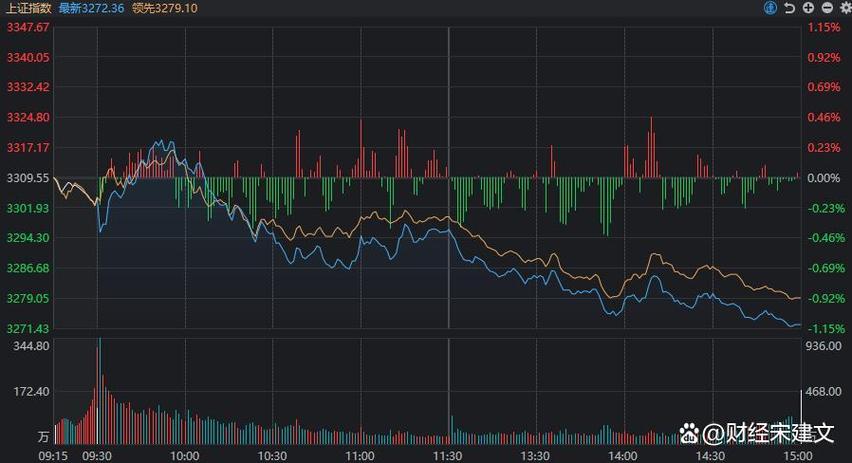Click the blue anchor icon in top toolbar
The height and width of the screenshot is (463, 852).
coord(771,8)
